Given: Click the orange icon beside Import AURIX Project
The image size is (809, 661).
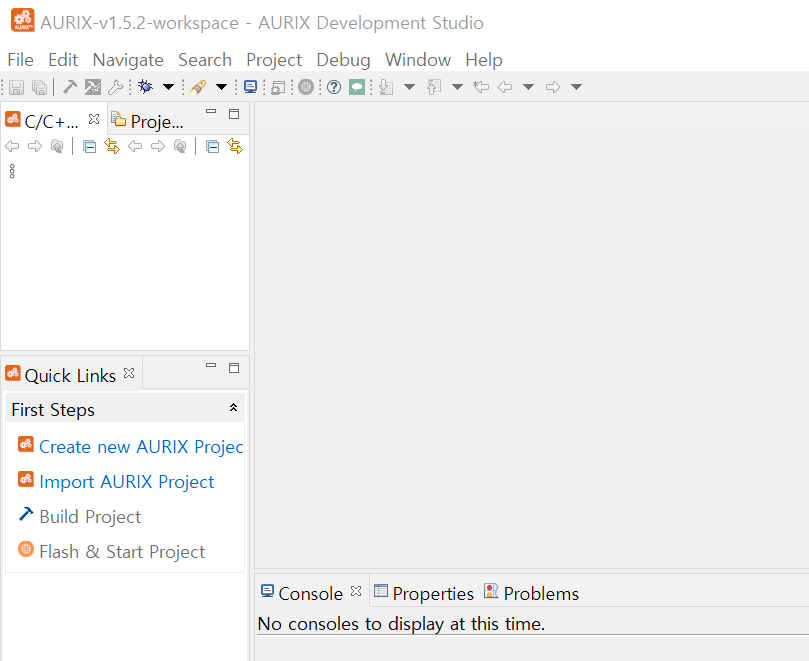Looking at the screenshot, I should tap(26, 479).
